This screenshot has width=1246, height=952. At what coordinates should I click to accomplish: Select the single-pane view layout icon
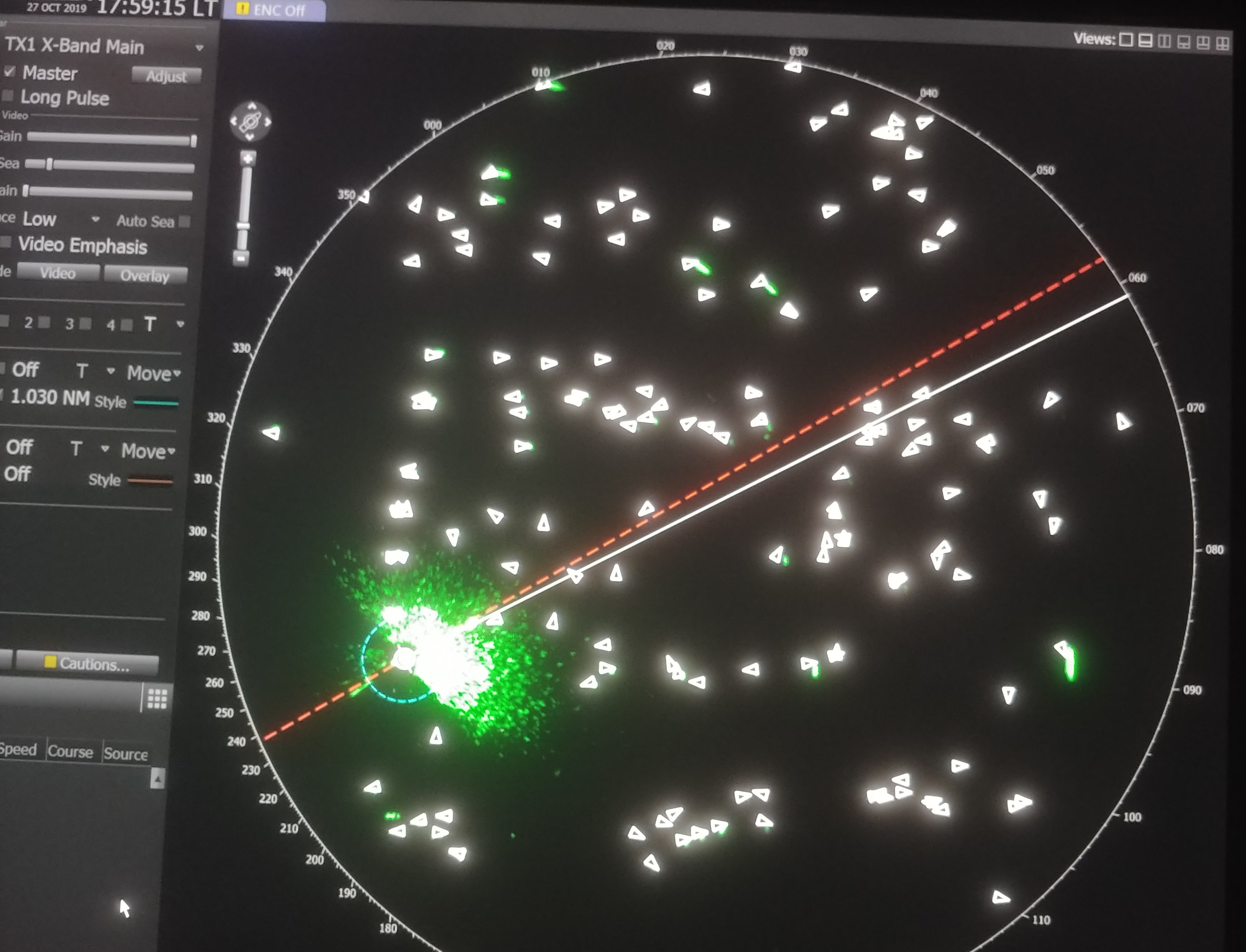[x=1126, y=40]
